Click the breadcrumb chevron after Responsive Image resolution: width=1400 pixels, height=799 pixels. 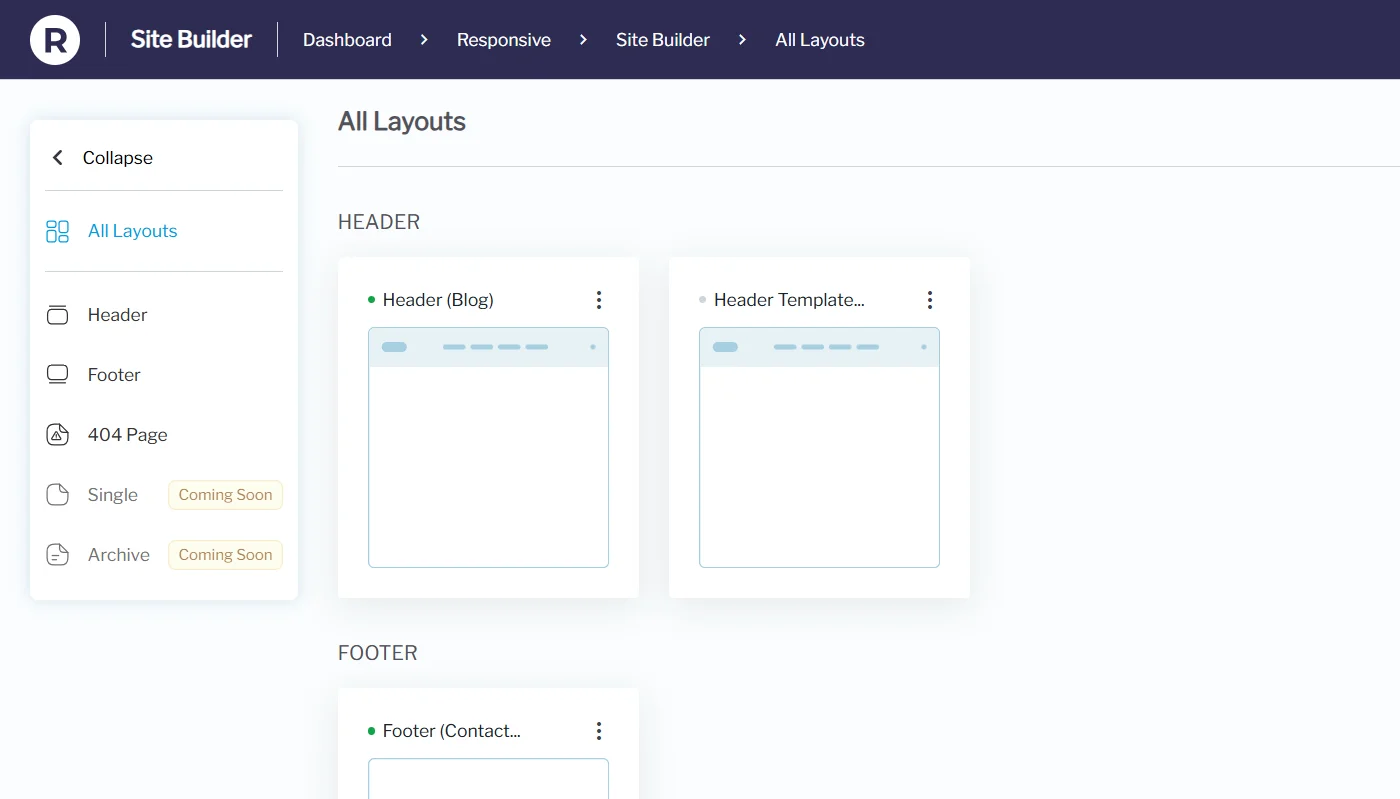[x=583, y=40]
